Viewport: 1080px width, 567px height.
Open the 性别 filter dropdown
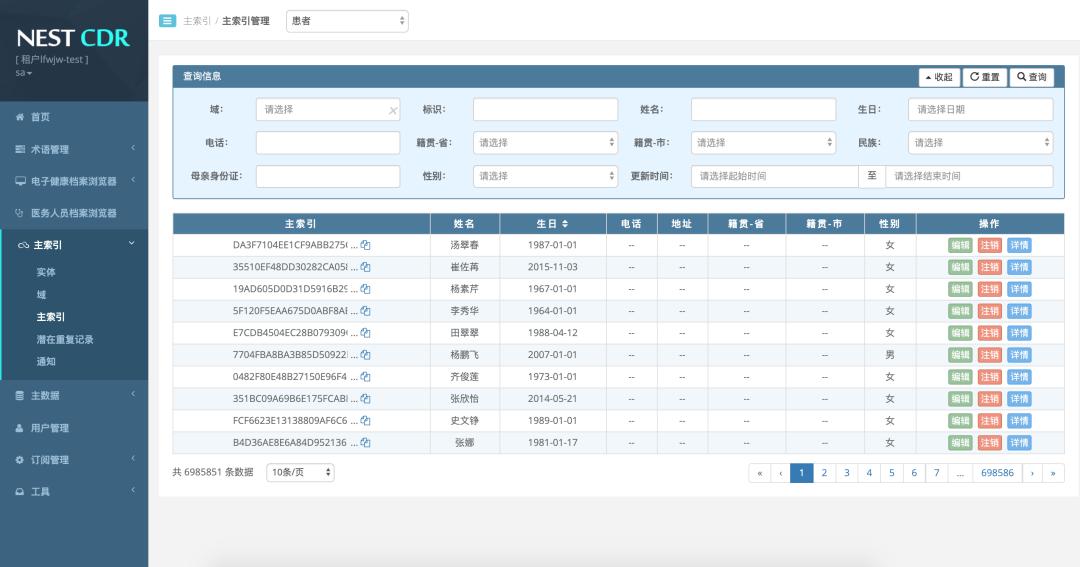[546, 176]
